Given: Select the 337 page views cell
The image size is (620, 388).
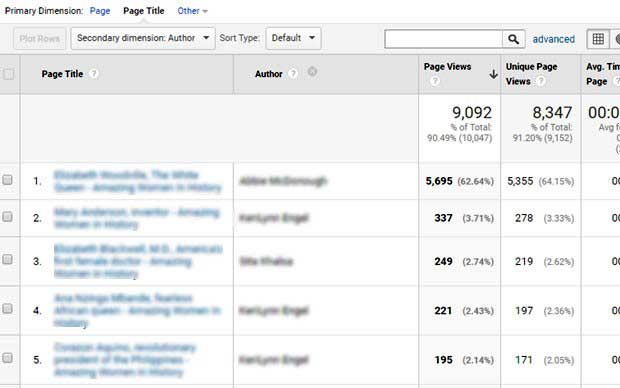Looking at the screenshot, I should (x=443, y=218).
